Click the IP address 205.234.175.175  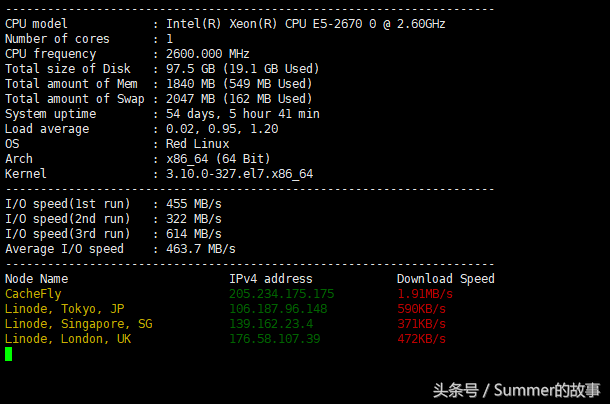click(282, 294)
